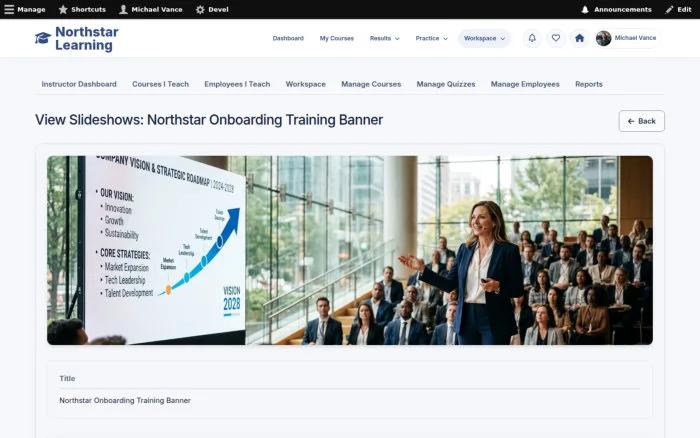The width and height of the screenshot is (700, 438).
Task: Click the slideshow banner image
Action: (x=350, y=250)
